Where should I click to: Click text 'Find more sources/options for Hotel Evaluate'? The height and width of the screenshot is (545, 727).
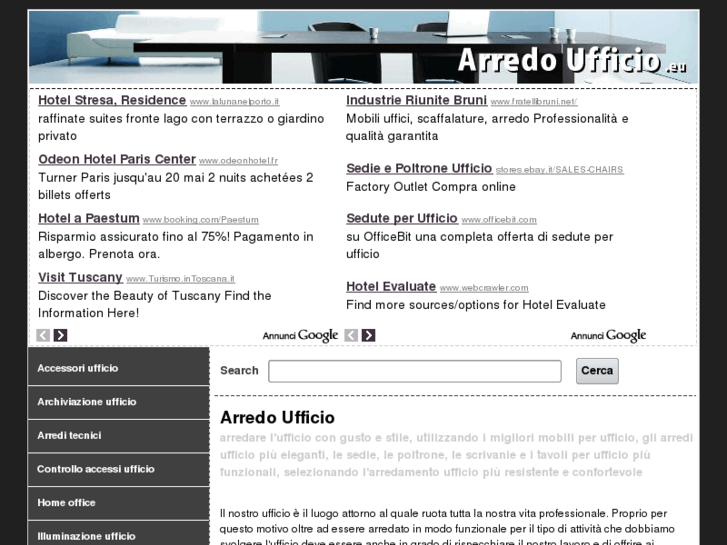476,305
